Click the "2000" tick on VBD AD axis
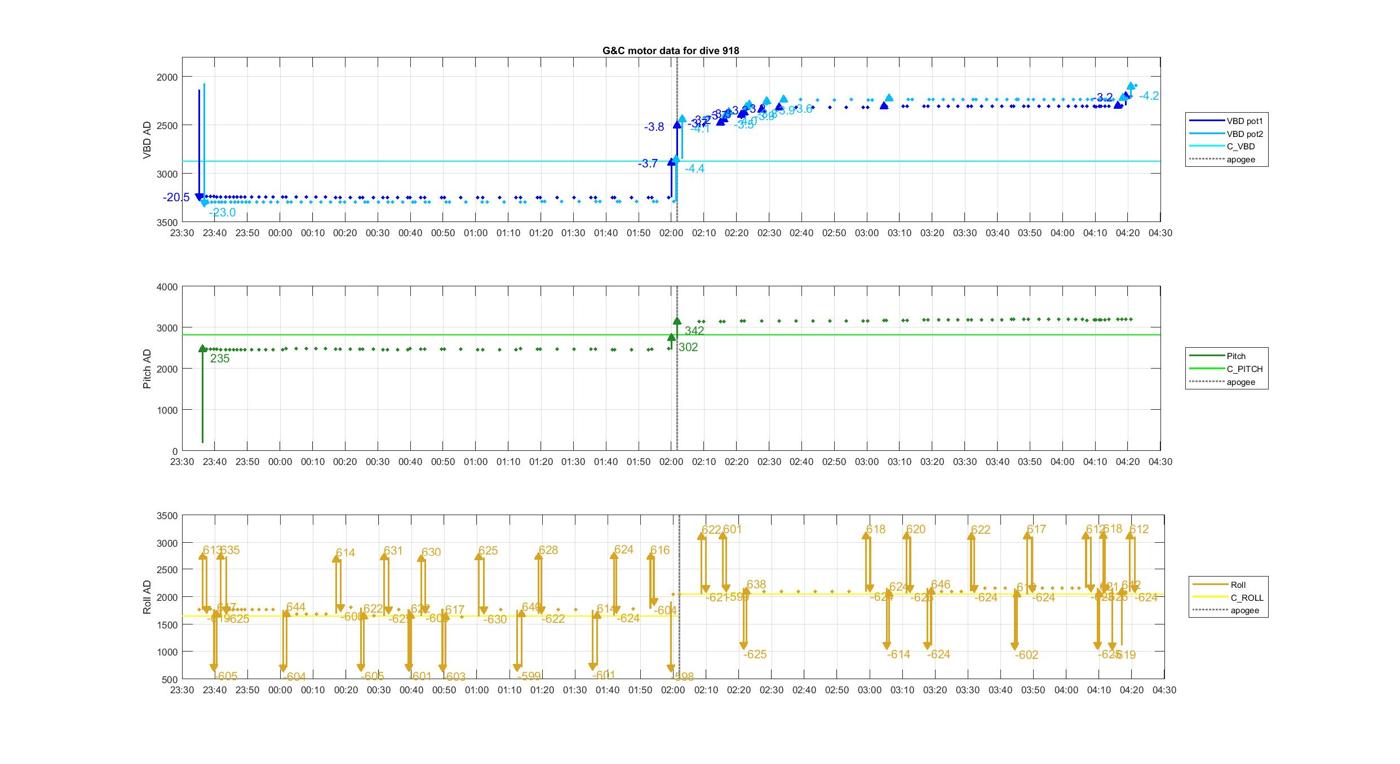The width and height of the screenshot is (1400, 764). coord(166,77)
